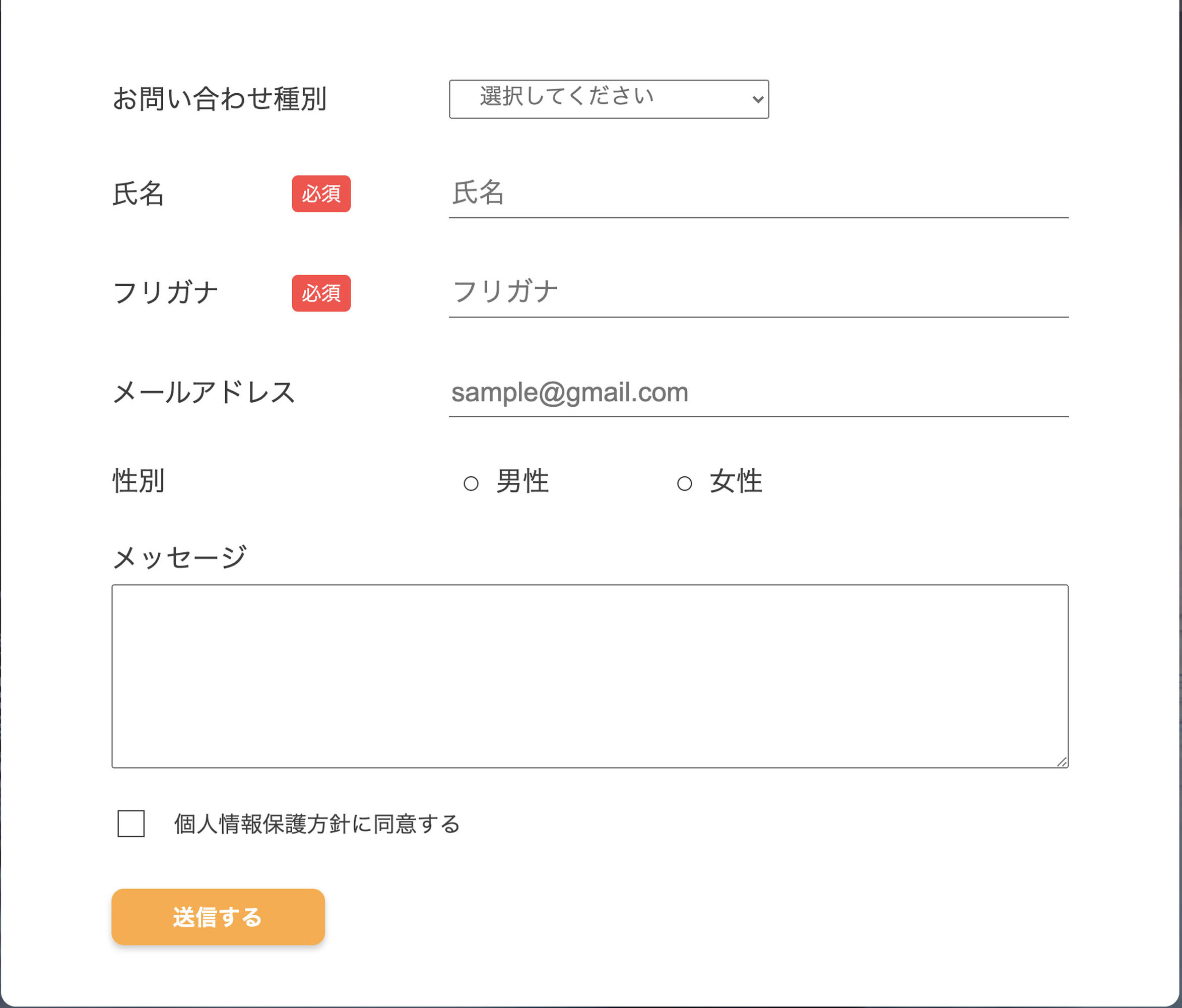Click the お問い合わせ種別 label
The image size is (1182, 1008).
[x=220, y=99]
